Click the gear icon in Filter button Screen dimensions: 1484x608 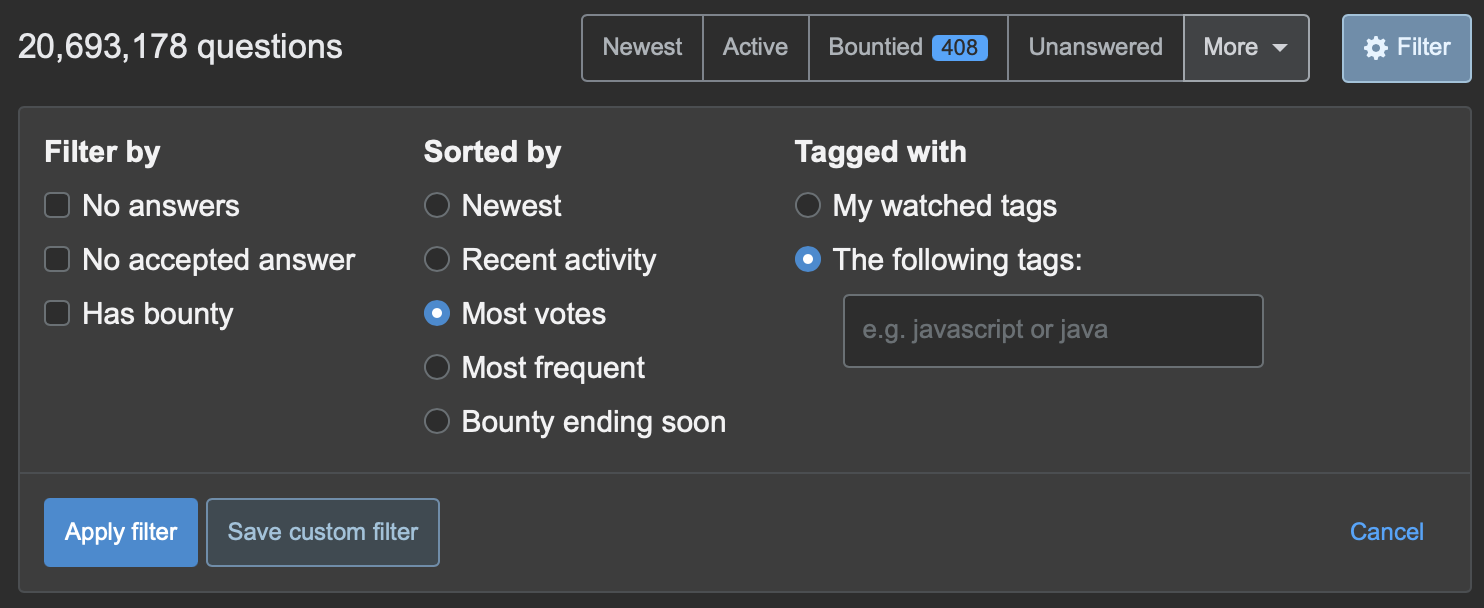pos(1376,48)
